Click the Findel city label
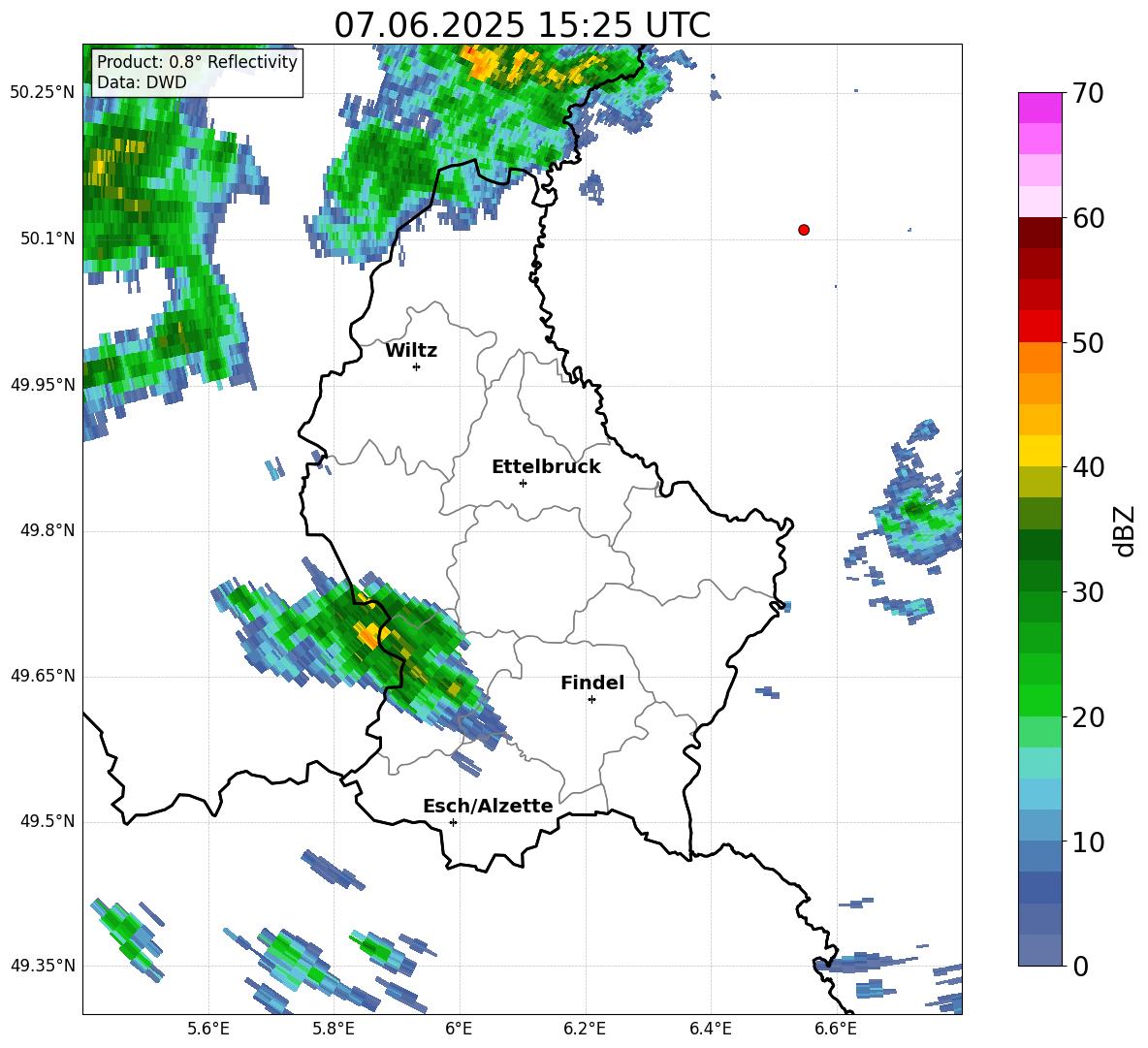The height and width of the screenshot is (1048, 1148). pyautogui.click(x=592, y=683)
